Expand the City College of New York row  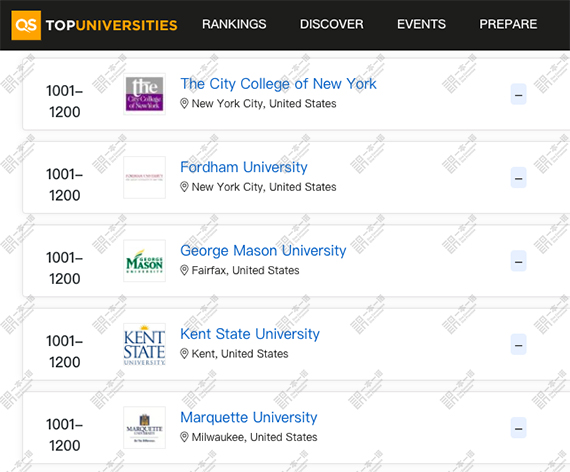(518, 94)
